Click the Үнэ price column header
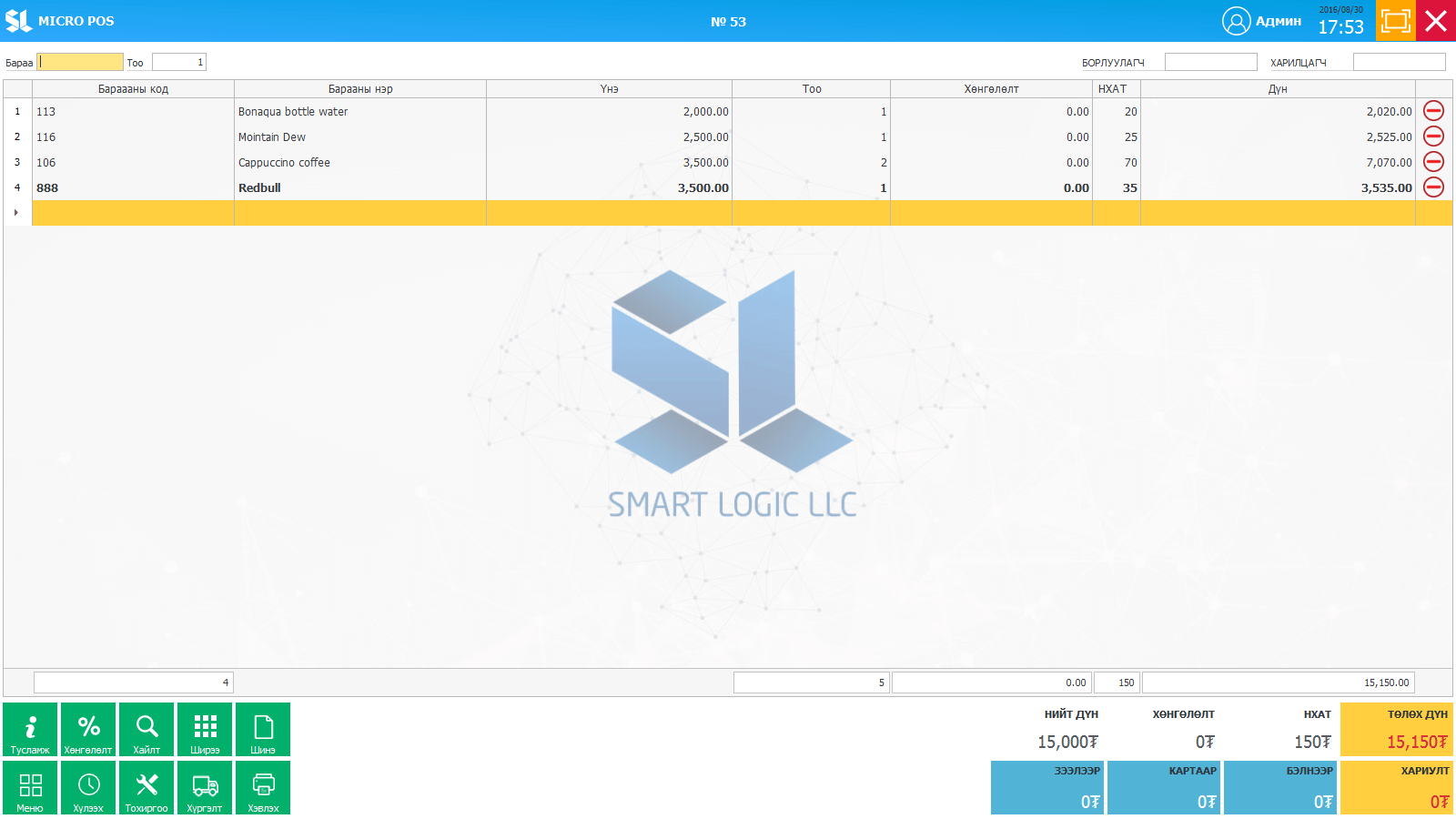The width and height of the screenshot is (1456, 819). point(609,89)
